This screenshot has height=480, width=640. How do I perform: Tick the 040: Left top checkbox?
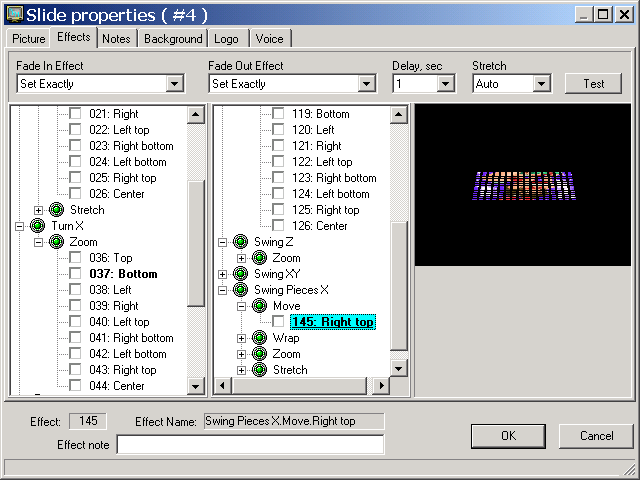[x=75, y=322]
